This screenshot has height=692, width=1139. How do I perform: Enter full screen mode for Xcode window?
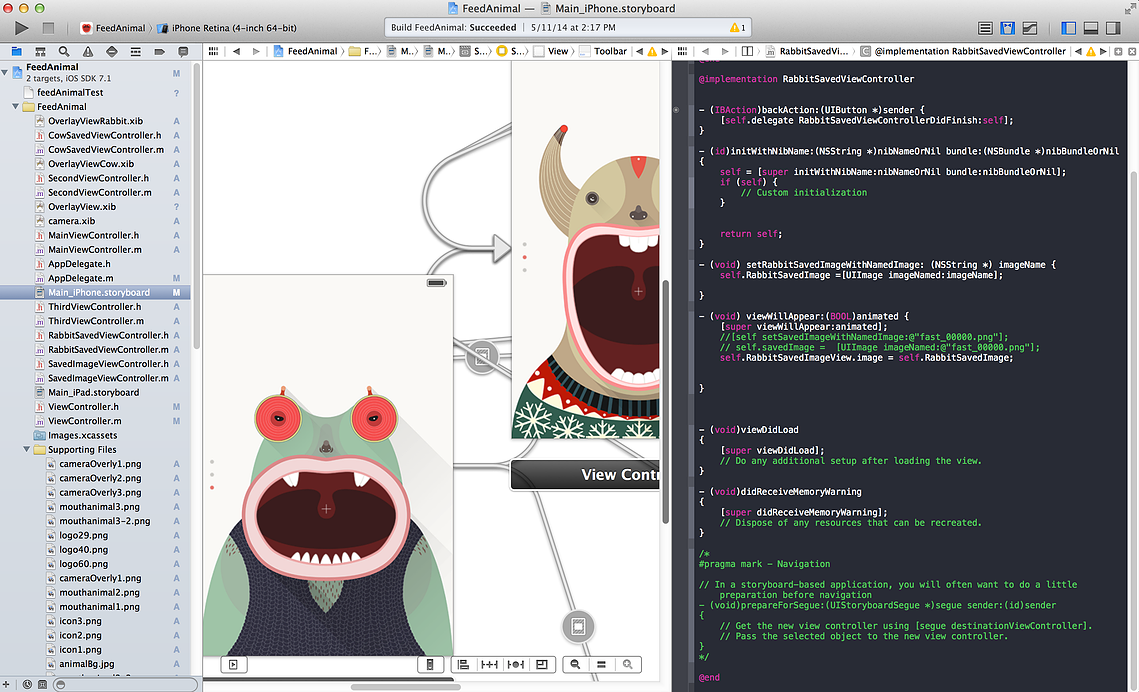[x=1130, y=8]
